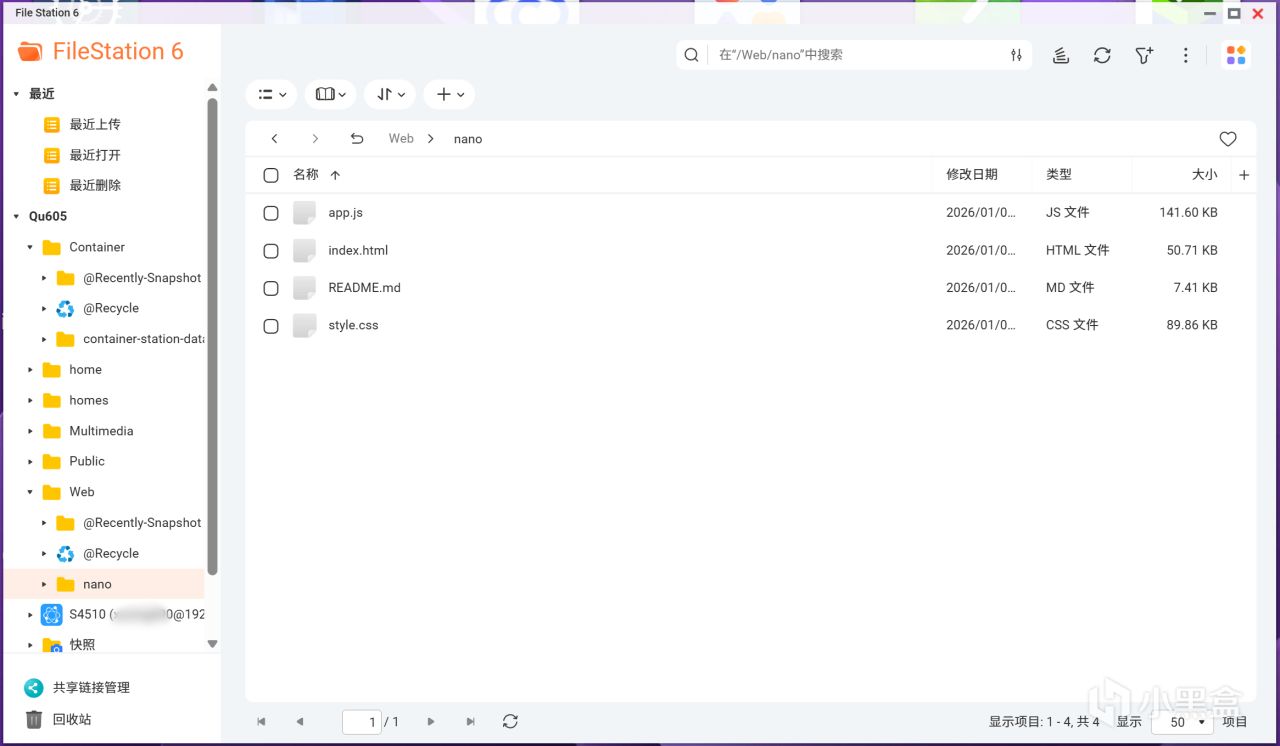
Task: Click the FileStation 6 logo
Action: 101,51
